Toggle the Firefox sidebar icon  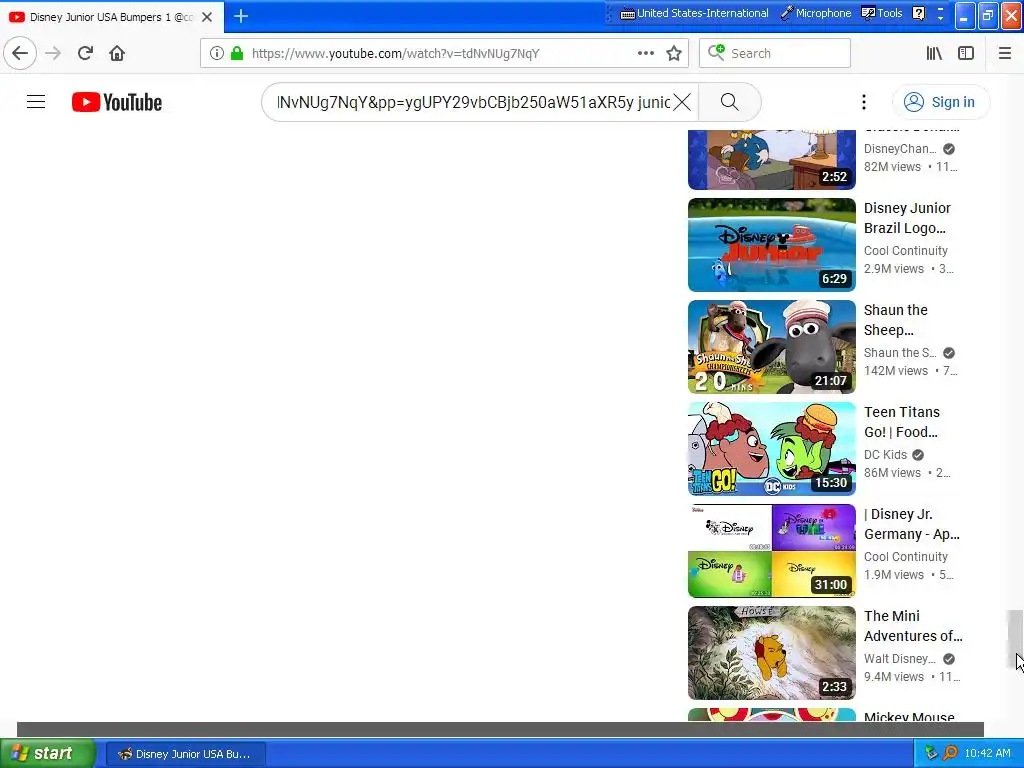point(966,53)
